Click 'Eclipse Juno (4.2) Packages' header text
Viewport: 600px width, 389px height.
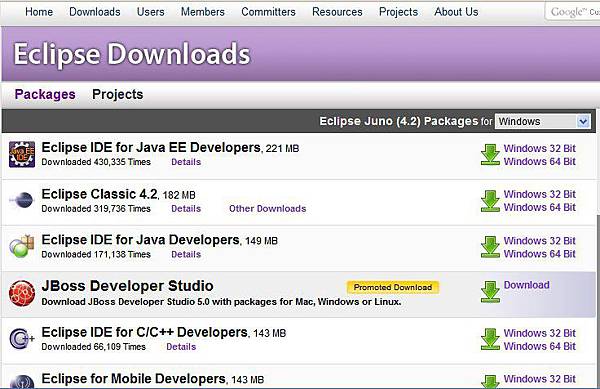click(x=399, y=121)
